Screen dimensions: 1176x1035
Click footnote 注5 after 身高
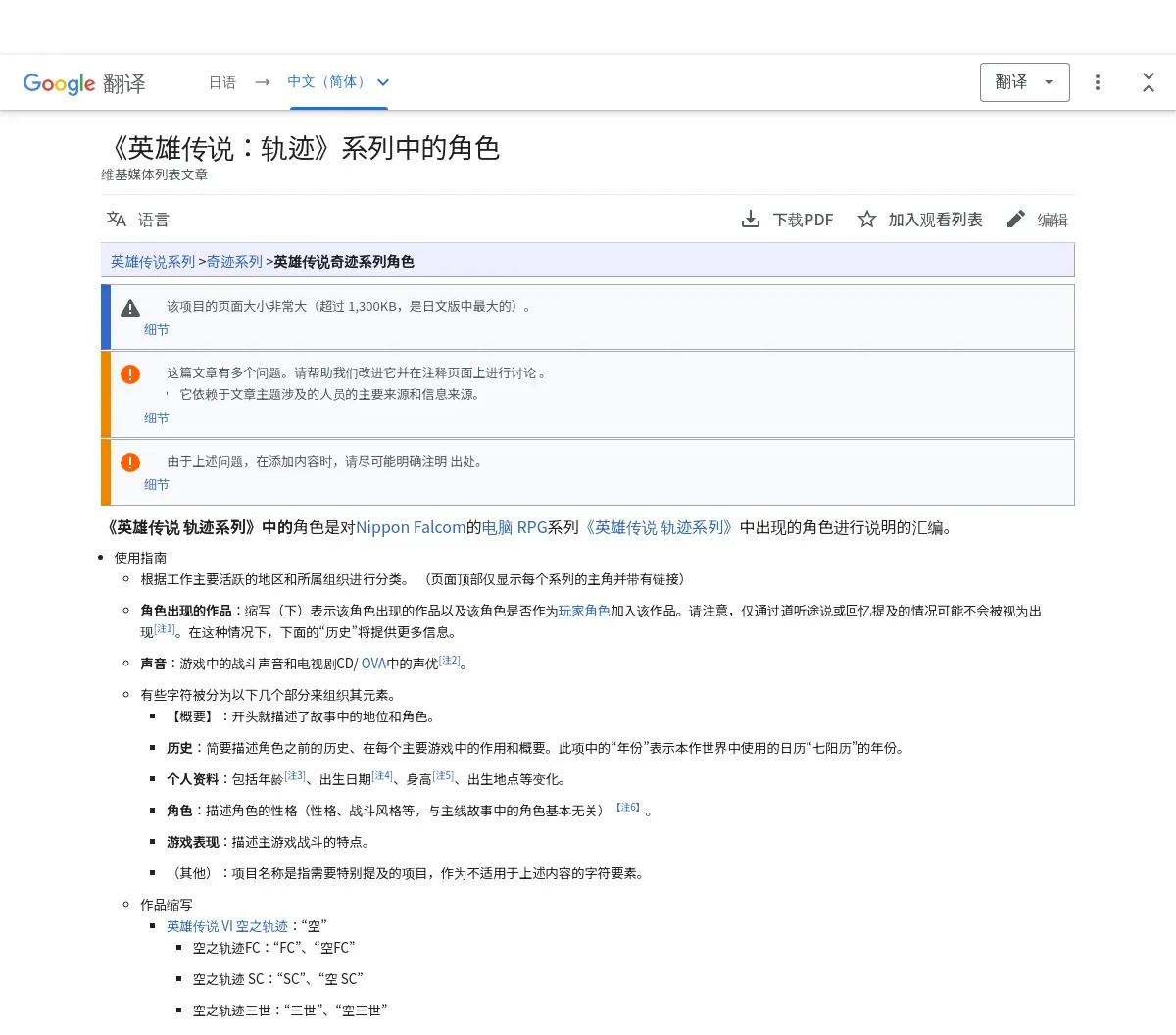443,776
